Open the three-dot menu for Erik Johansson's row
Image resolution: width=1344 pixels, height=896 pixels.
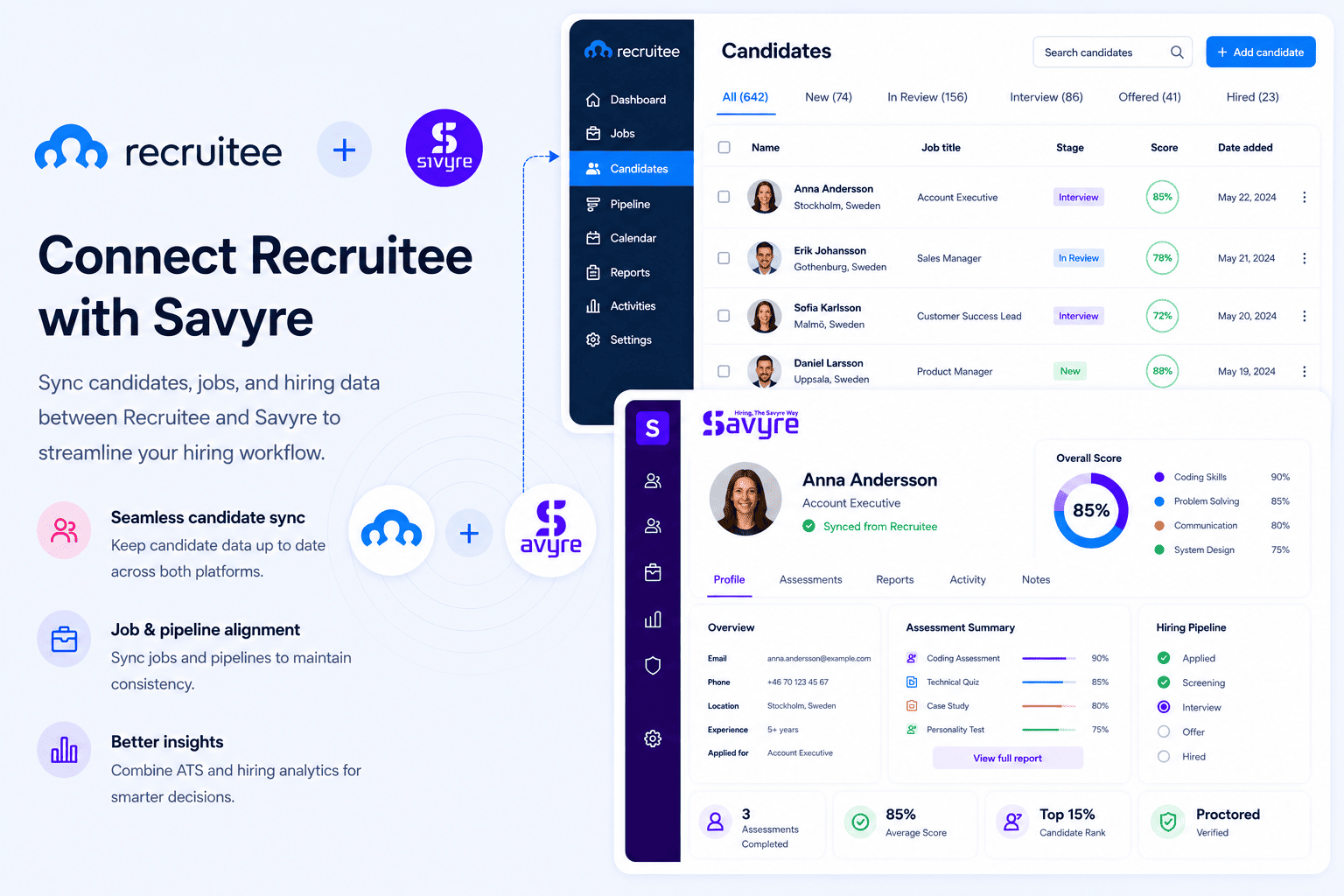point(1304,258)
